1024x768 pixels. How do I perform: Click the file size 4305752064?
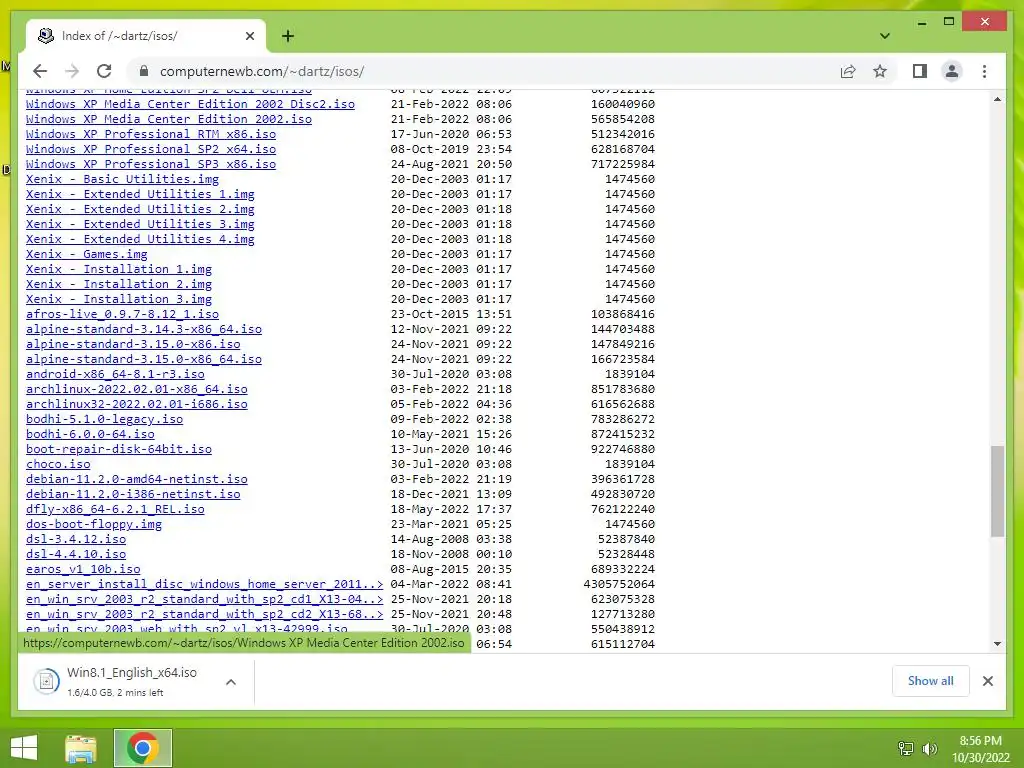tap(619, 584)
